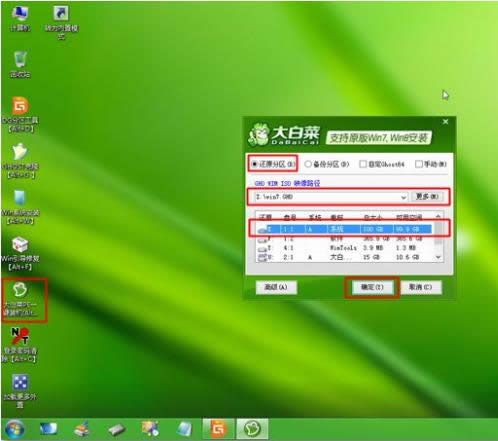This screenshot has width=498, height=441.
Task: Click the Windows Start orb
Action: pos(14,429)
